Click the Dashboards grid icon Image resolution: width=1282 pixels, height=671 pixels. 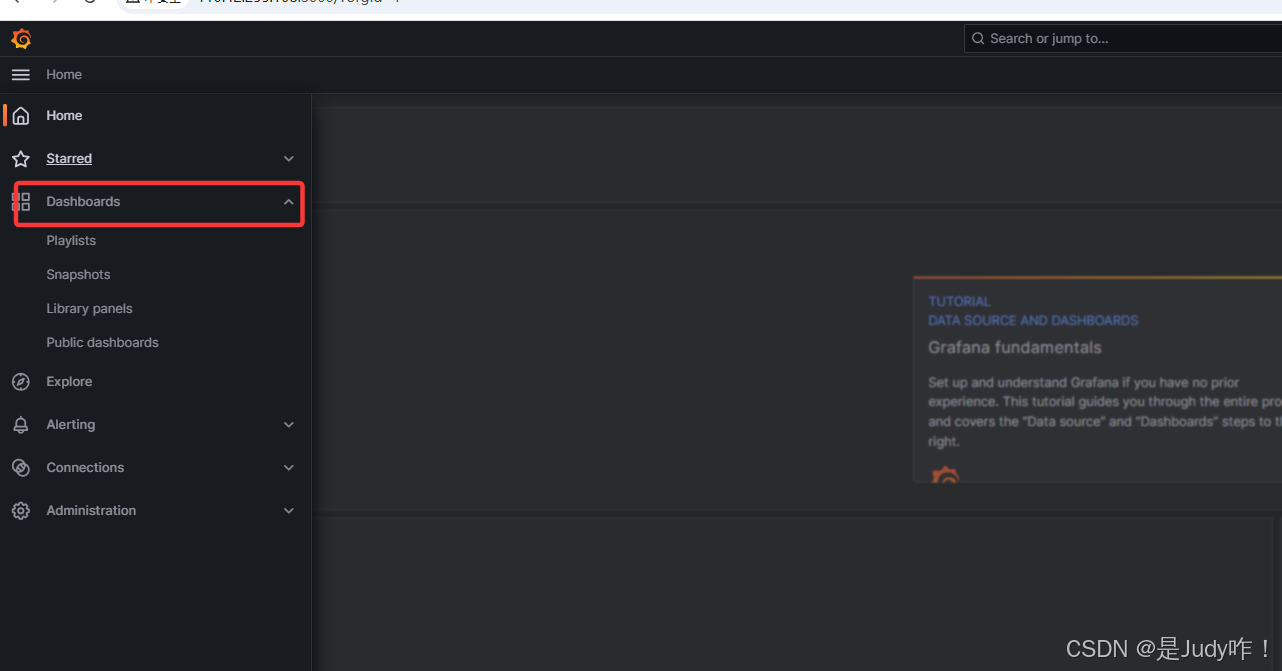[20, 202]
